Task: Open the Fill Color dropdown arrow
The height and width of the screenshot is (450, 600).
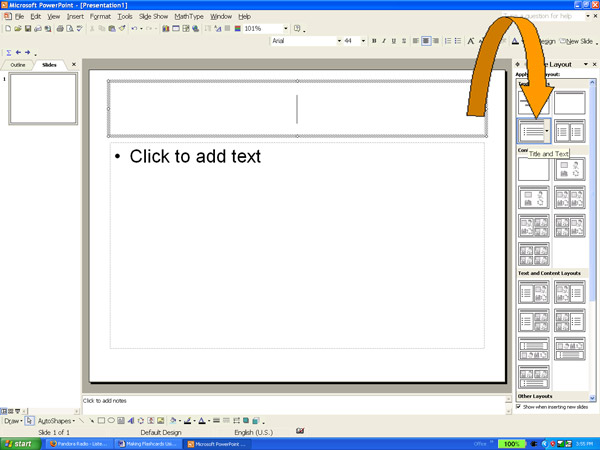Action: (x=179, y=421)
